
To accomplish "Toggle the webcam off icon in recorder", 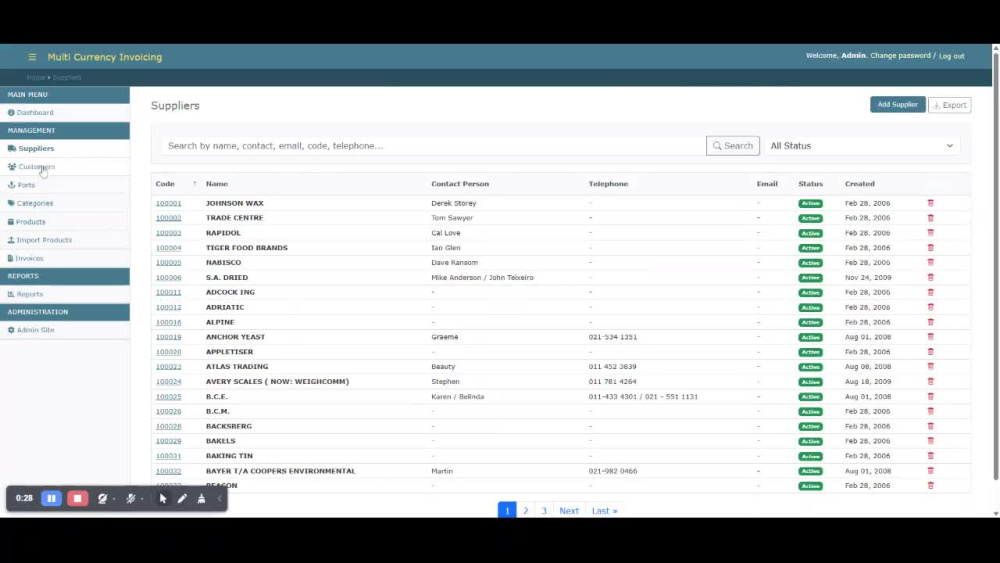I will tap(102, 499).
